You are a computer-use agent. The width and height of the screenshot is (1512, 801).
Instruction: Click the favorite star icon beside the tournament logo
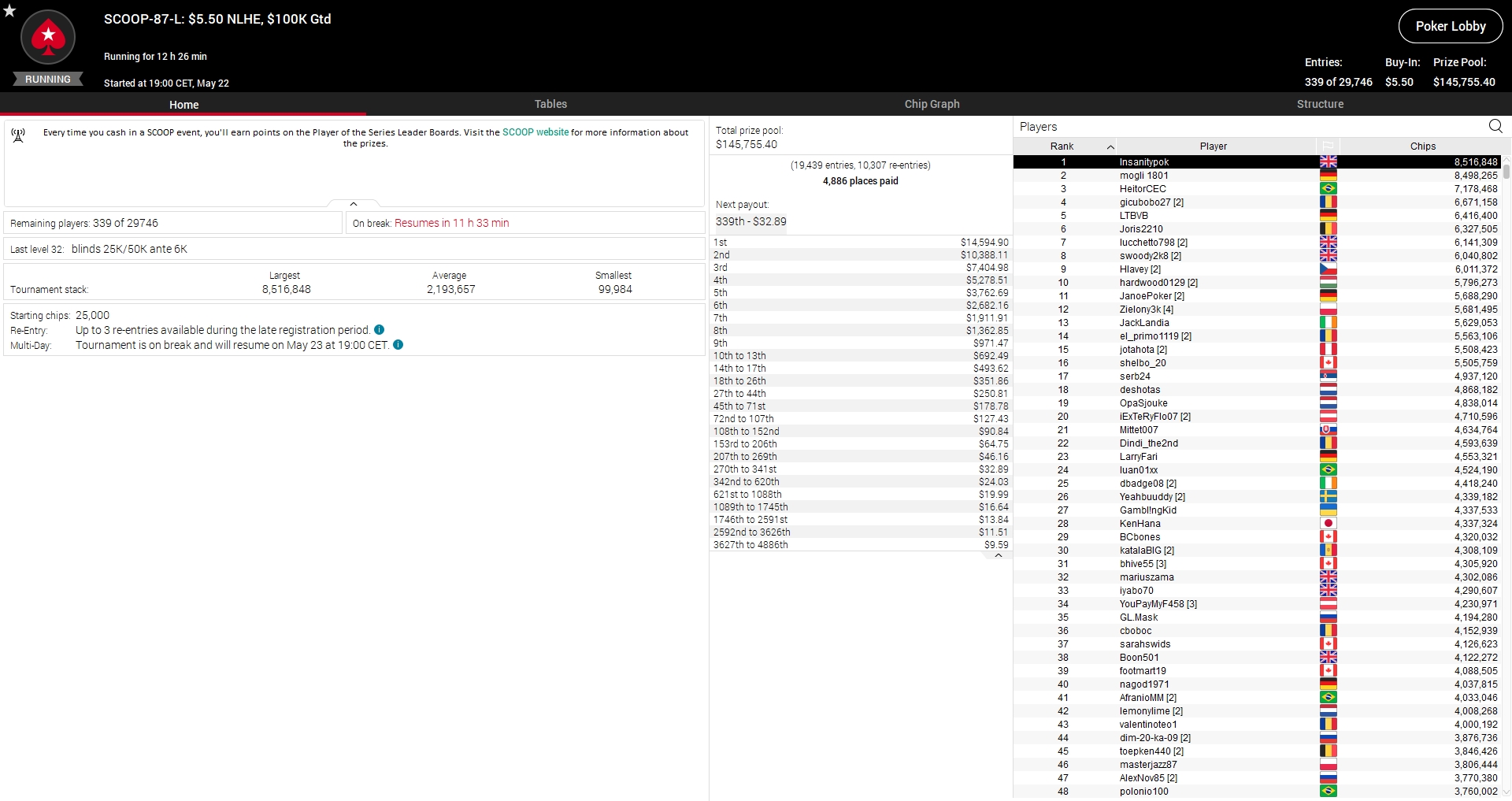tap(9, 10)
